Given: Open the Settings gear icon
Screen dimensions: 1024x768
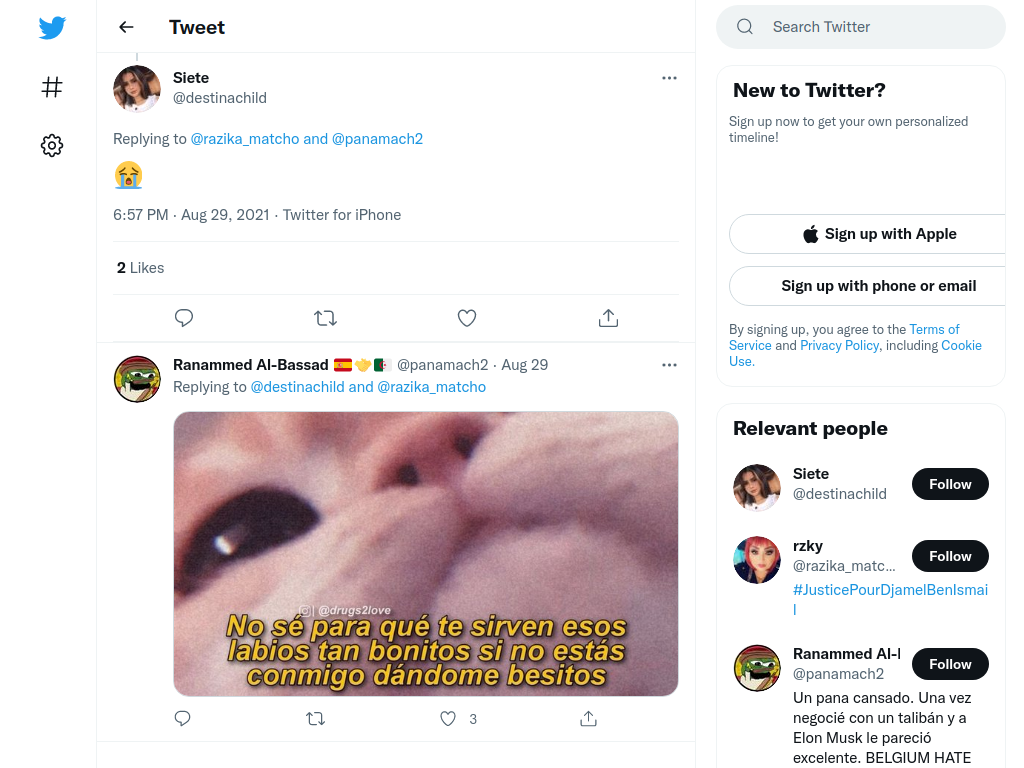Looking at the screenshot, I should pyautogui.click(x=52, y=145).
